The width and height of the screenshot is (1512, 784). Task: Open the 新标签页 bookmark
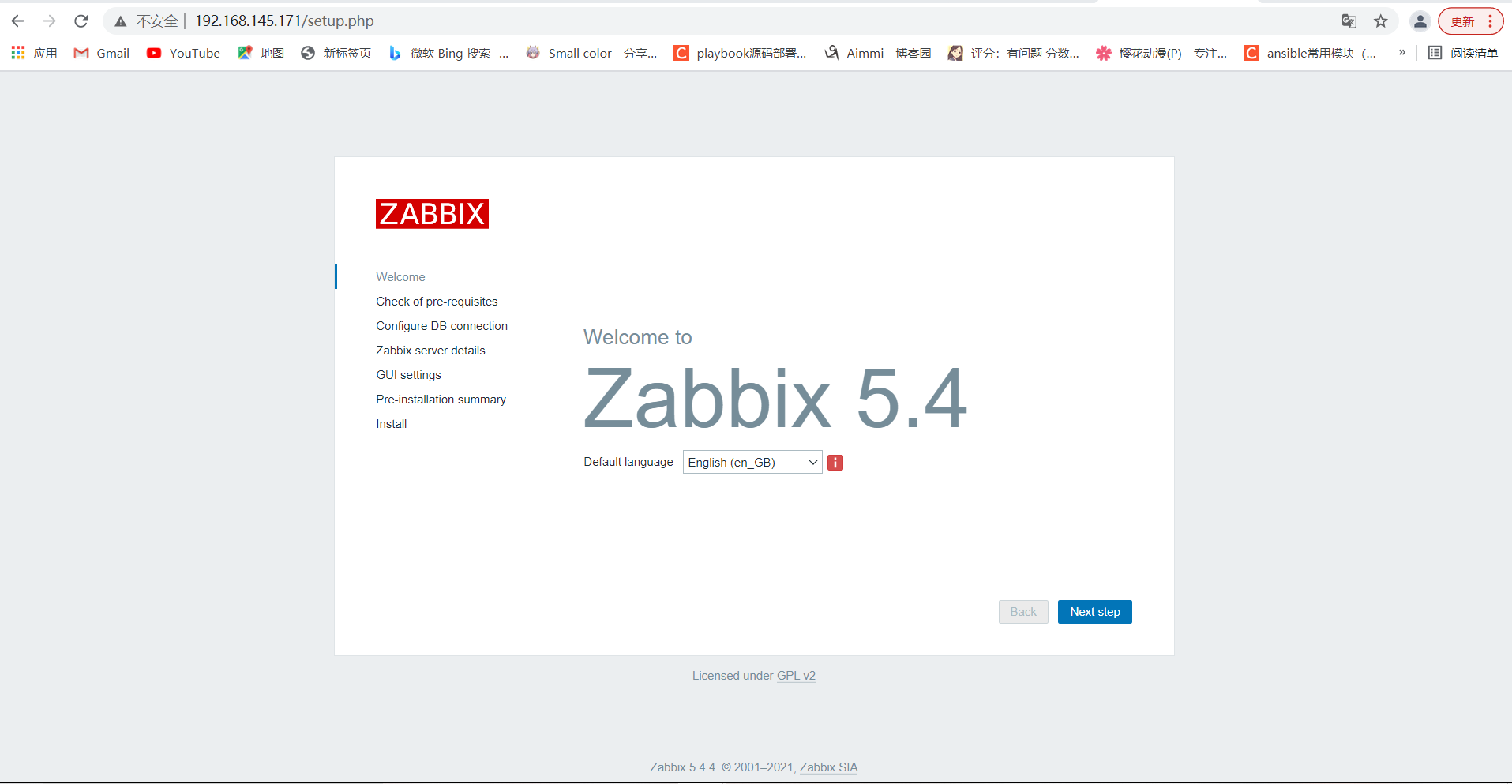pyautogui.click(x=336, y=53)
